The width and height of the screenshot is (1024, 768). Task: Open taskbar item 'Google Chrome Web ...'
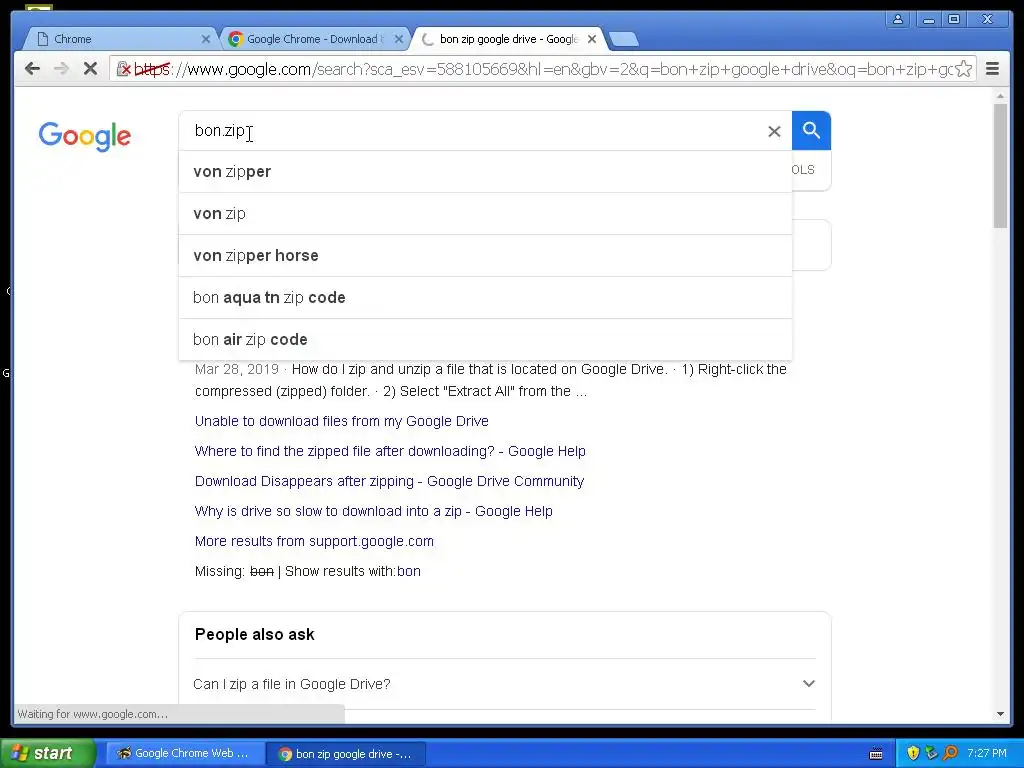click(185, 754)
